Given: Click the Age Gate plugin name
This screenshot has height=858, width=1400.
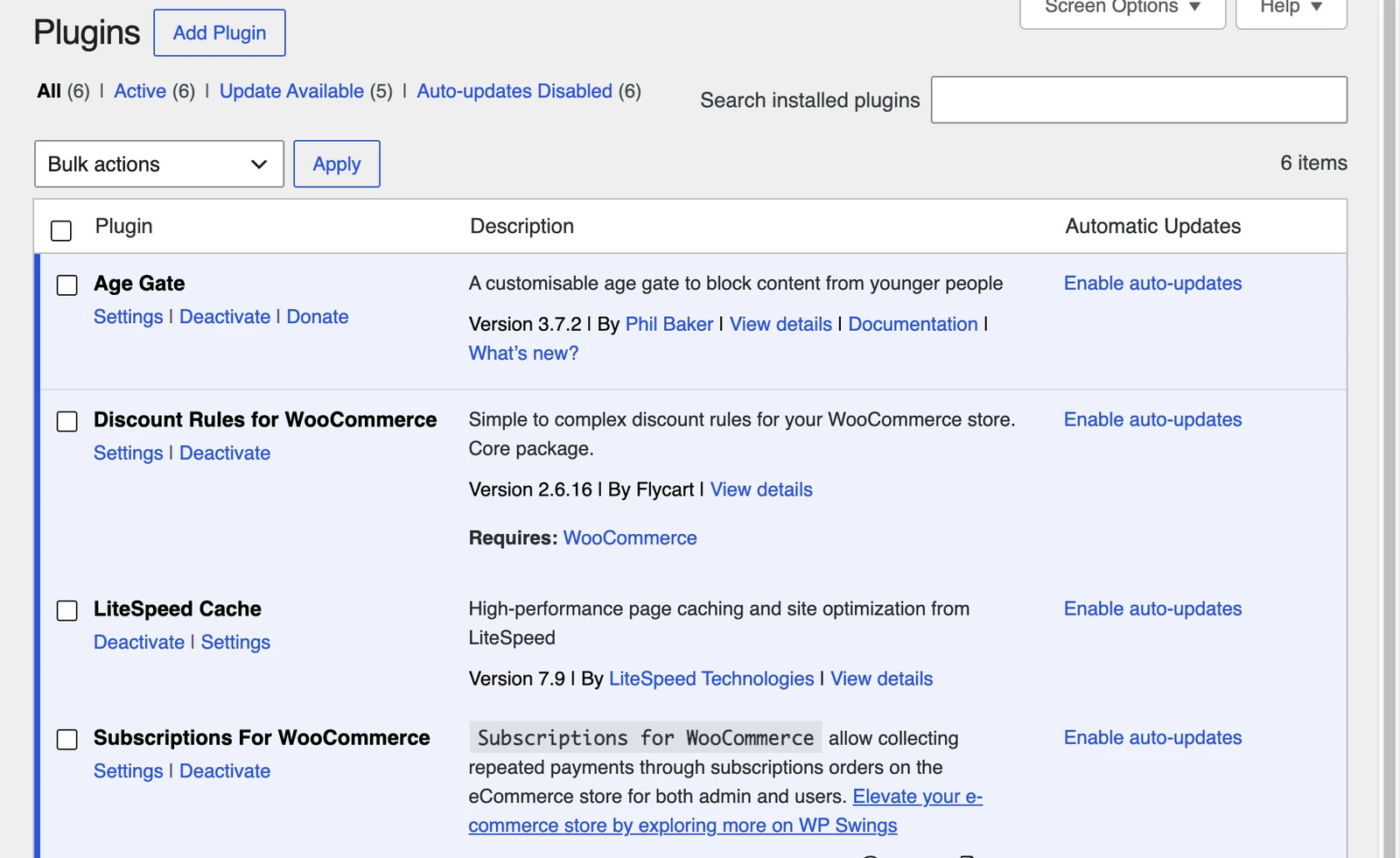Looking at the screenshot, I should pyautogui.click(x=139, y=284).
